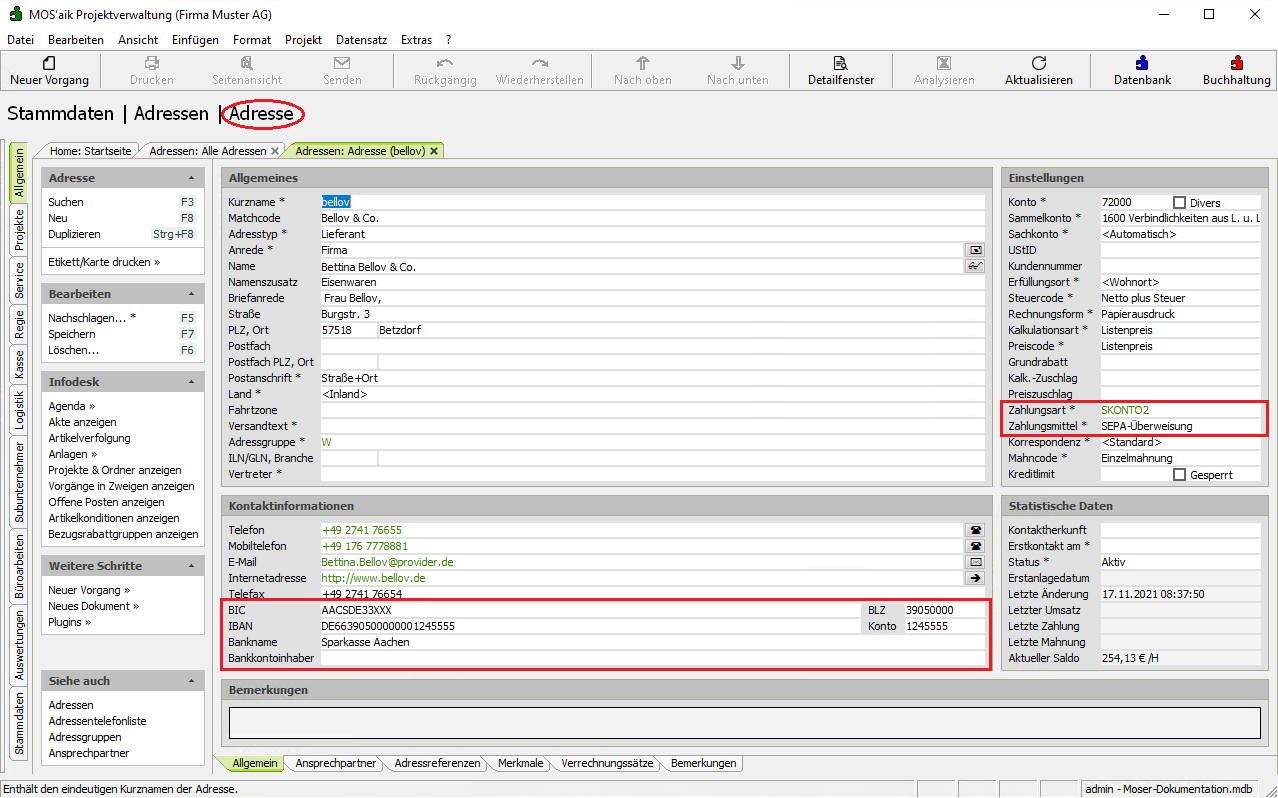Click the Drucken toolbar icon

[x=152, y=63]
